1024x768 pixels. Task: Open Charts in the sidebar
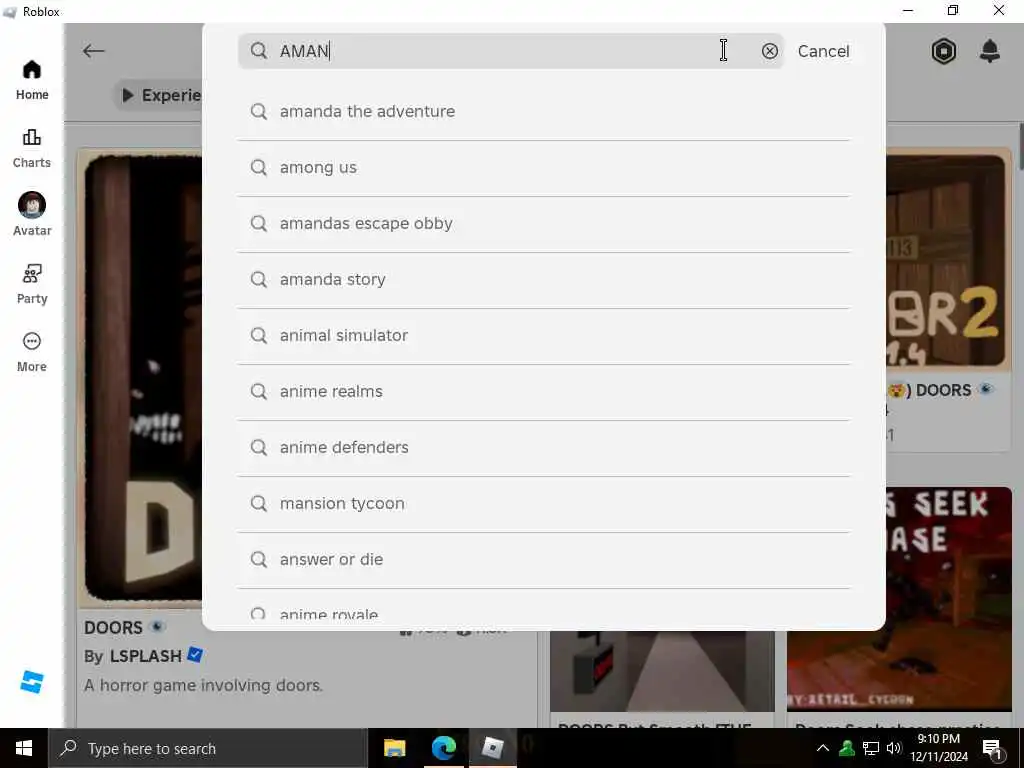pos(31,148)
